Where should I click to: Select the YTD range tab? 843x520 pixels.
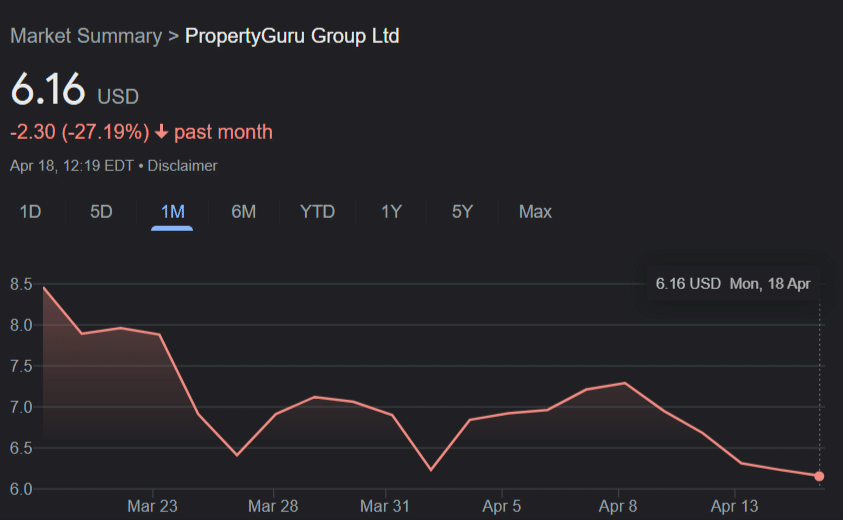317,212
